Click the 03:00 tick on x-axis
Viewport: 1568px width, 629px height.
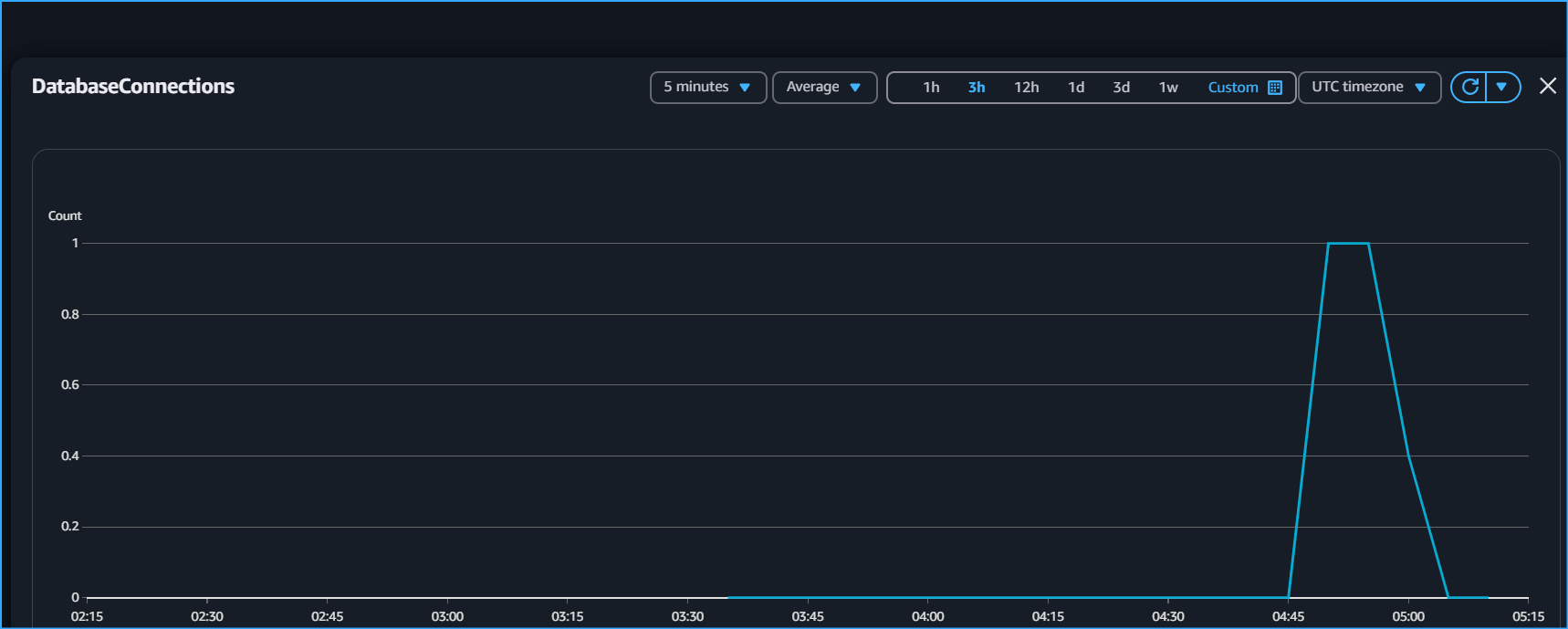pyautogui.click(x=447, y=616)
